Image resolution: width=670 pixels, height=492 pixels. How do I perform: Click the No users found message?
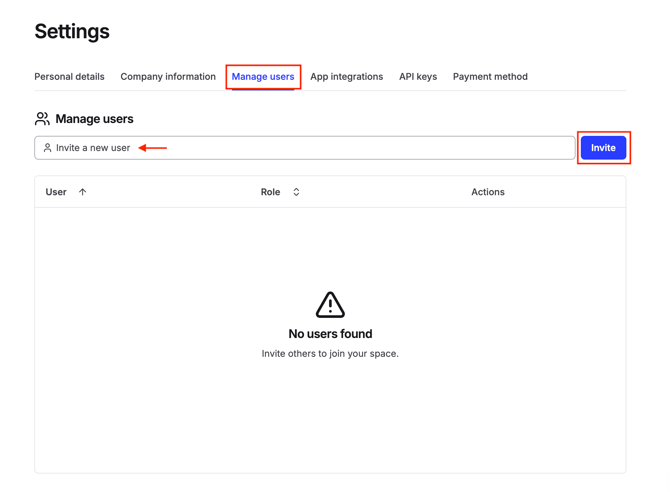pyautogui.click(x=330, y=334)
